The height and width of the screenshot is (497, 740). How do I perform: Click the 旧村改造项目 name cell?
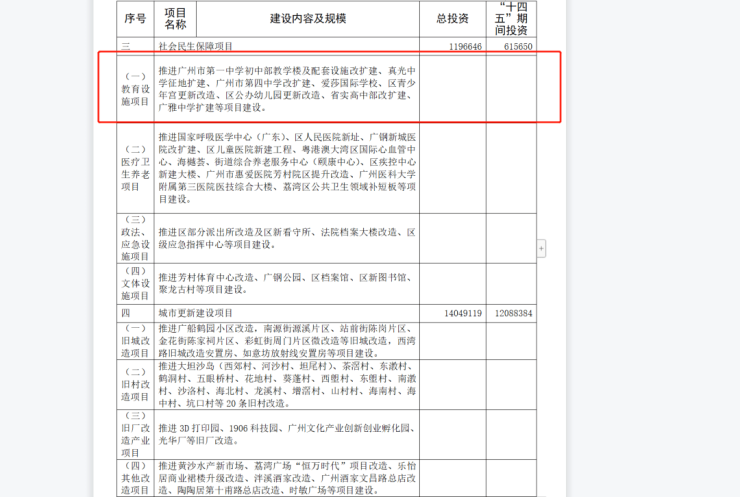click(134, 384)
